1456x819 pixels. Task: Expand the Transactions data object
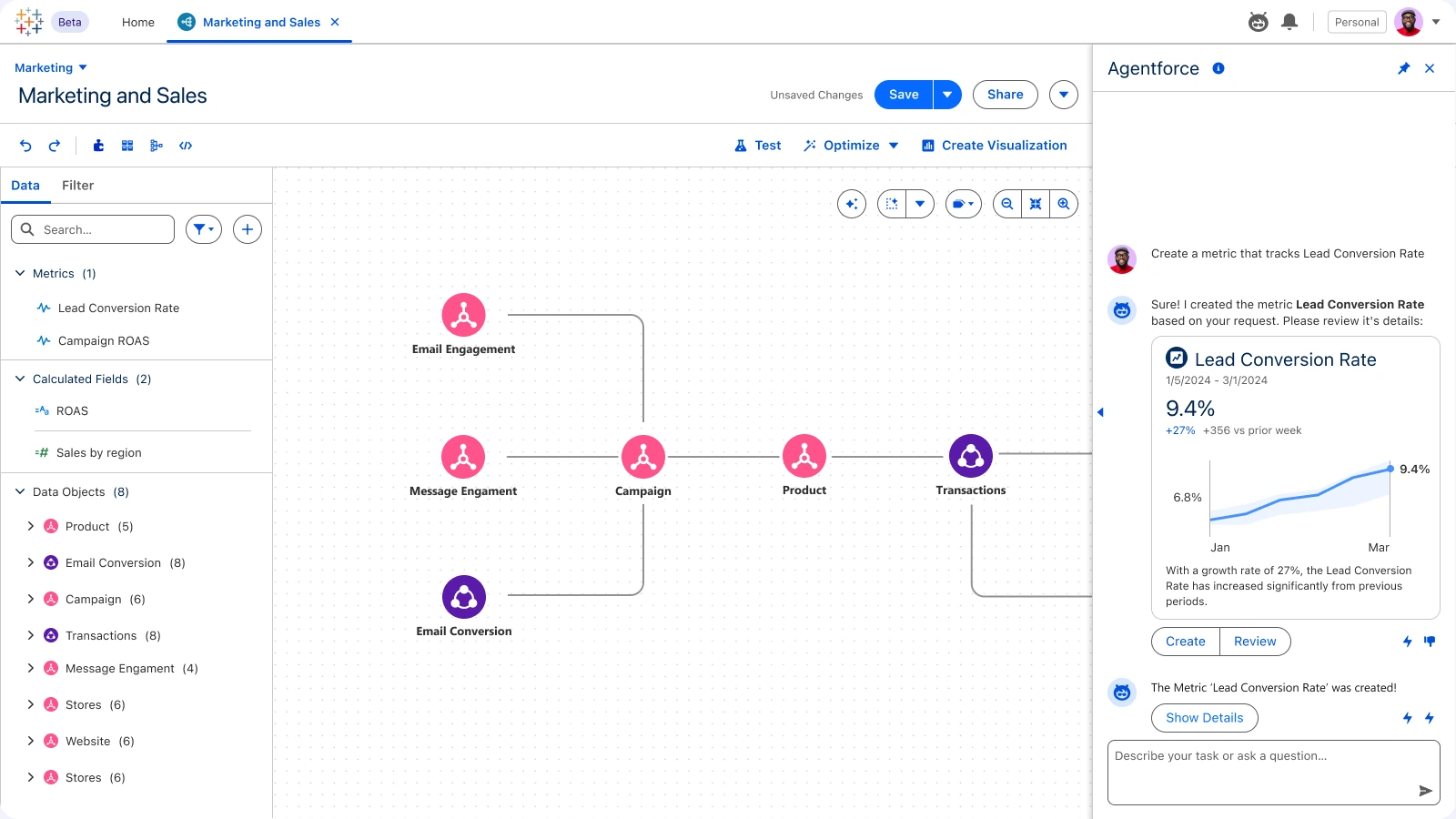pyautogui.click(x=31, y=635)
